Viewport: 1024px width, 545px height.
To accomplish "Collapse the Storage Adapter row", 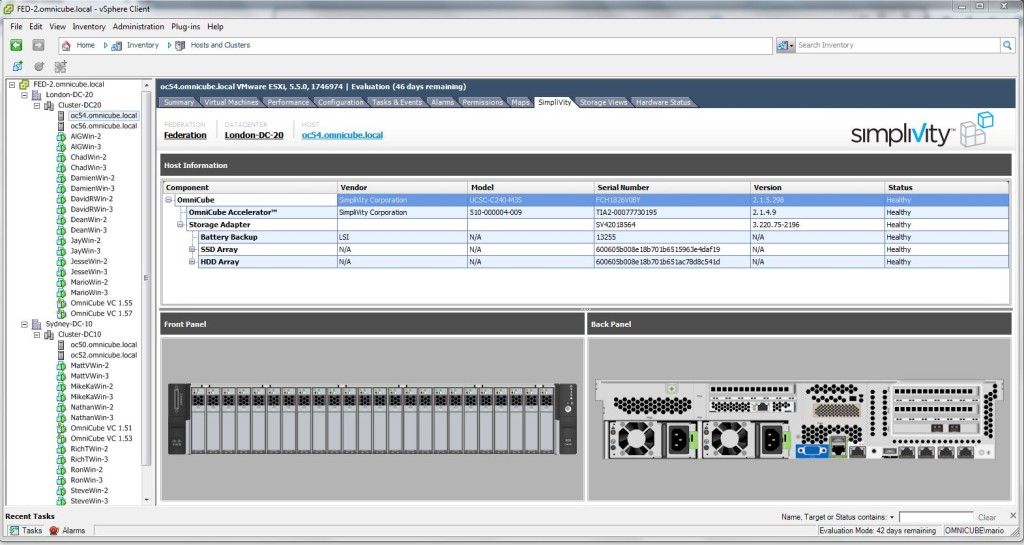I will (180, 225).
